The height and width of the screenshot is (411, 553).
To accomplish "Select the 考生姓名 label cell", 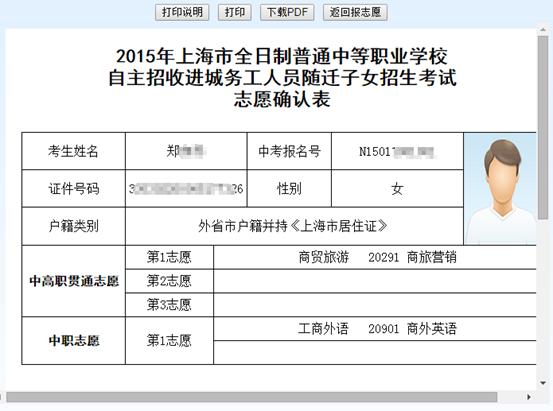I will tap(73, 151).
